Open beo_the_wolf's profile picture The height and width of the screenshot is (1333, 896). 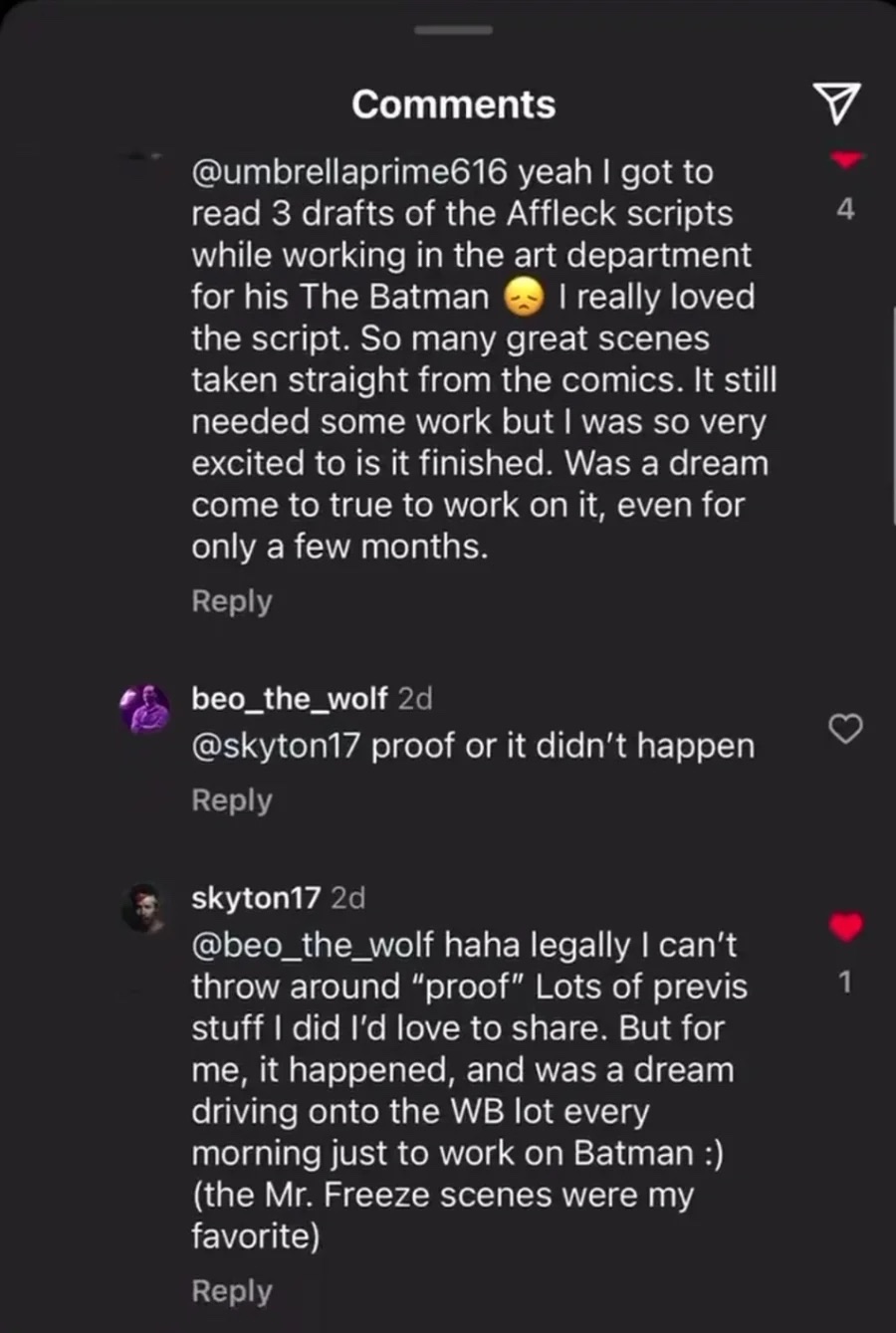pyautogui.click(x=145, y=709)
